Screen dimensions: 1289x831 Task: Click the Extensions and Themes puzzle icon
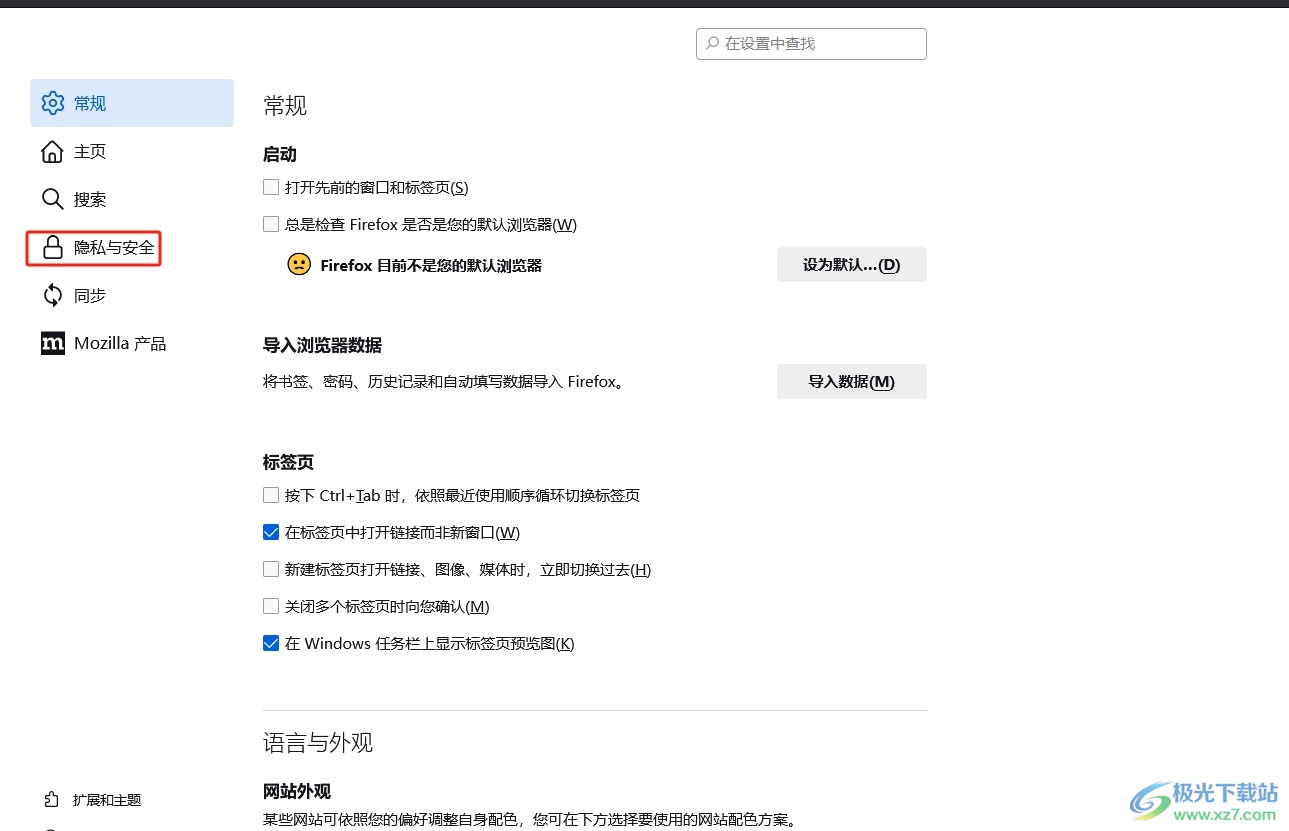pos(52,799)
